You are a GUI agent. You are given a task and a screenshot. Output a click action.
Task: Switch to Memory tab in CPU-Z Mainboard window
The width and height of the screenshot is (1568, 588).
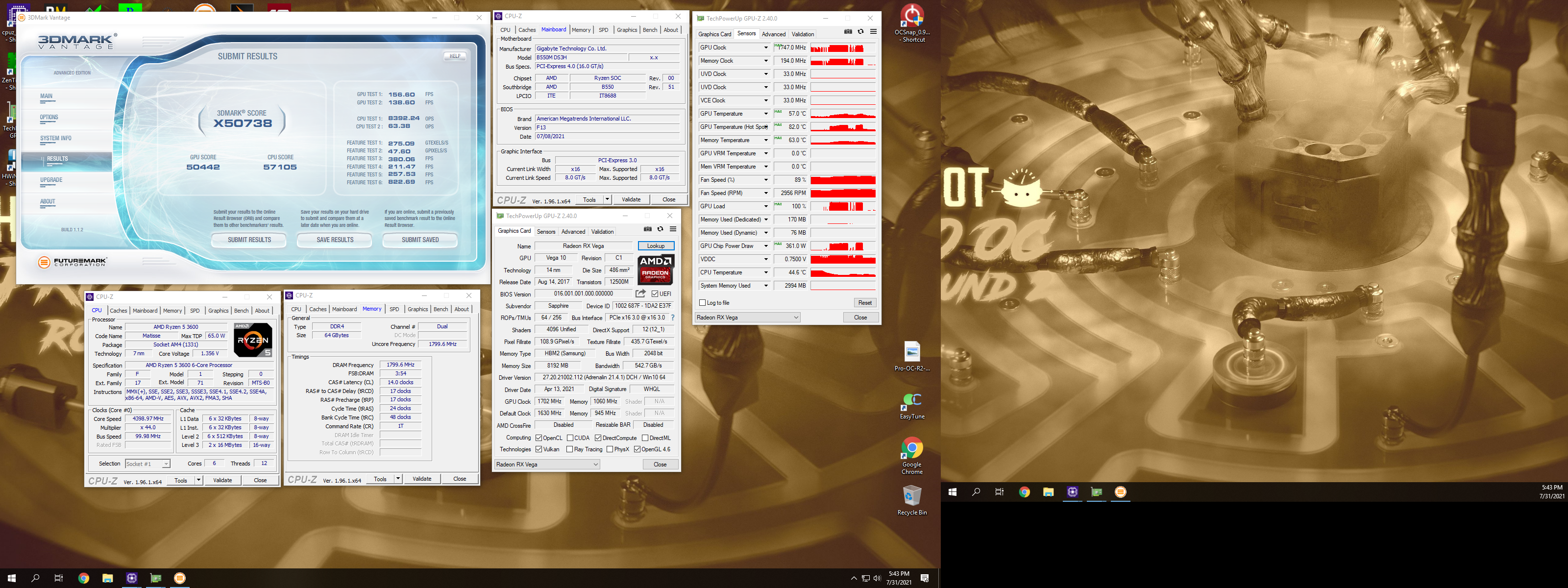click(581, 30)
